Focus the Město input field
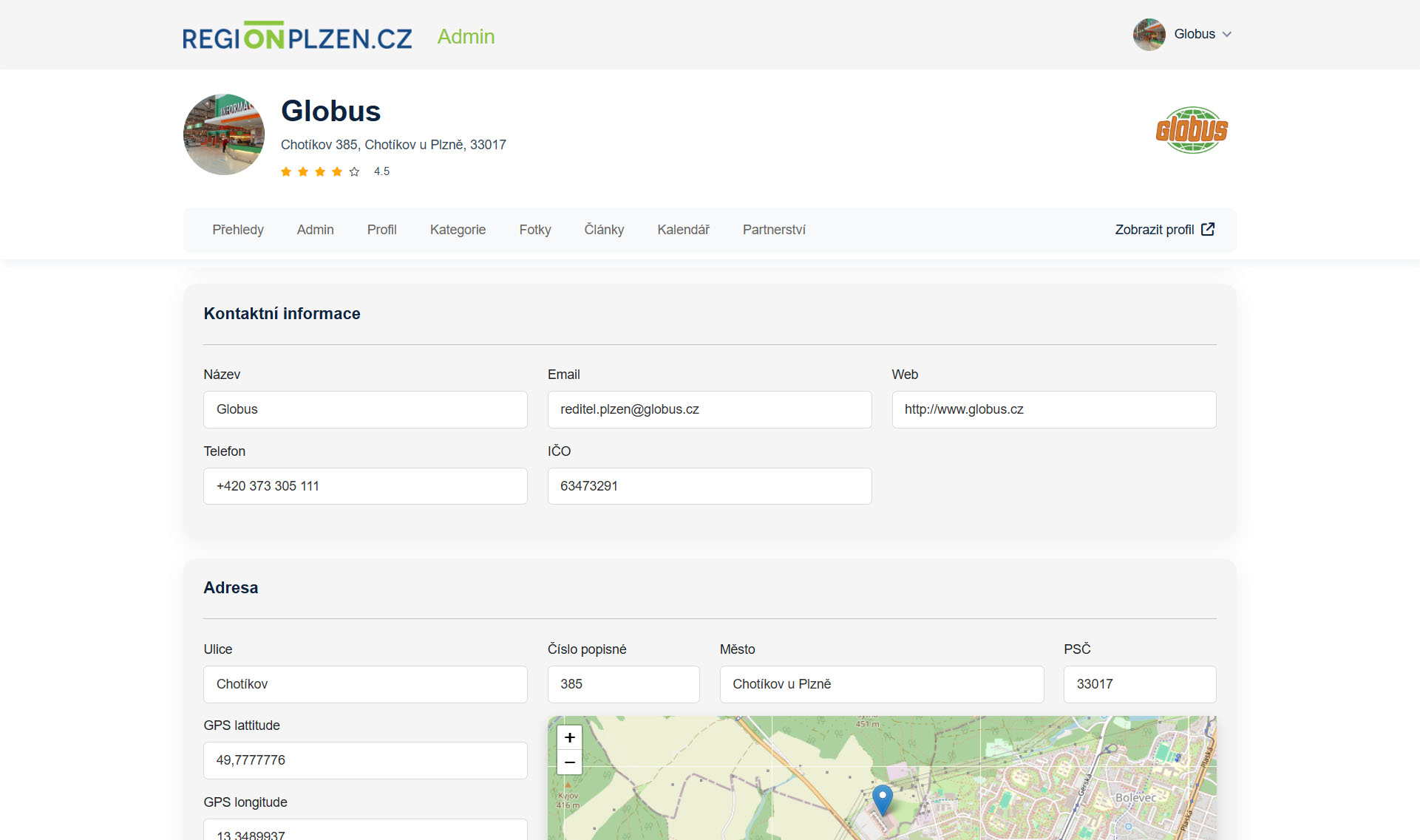 point(882,684)
